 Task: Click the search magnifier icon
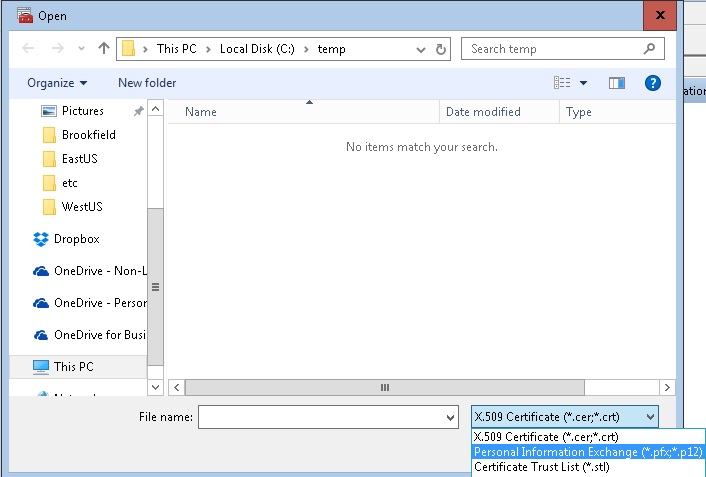tap(649, 48)
